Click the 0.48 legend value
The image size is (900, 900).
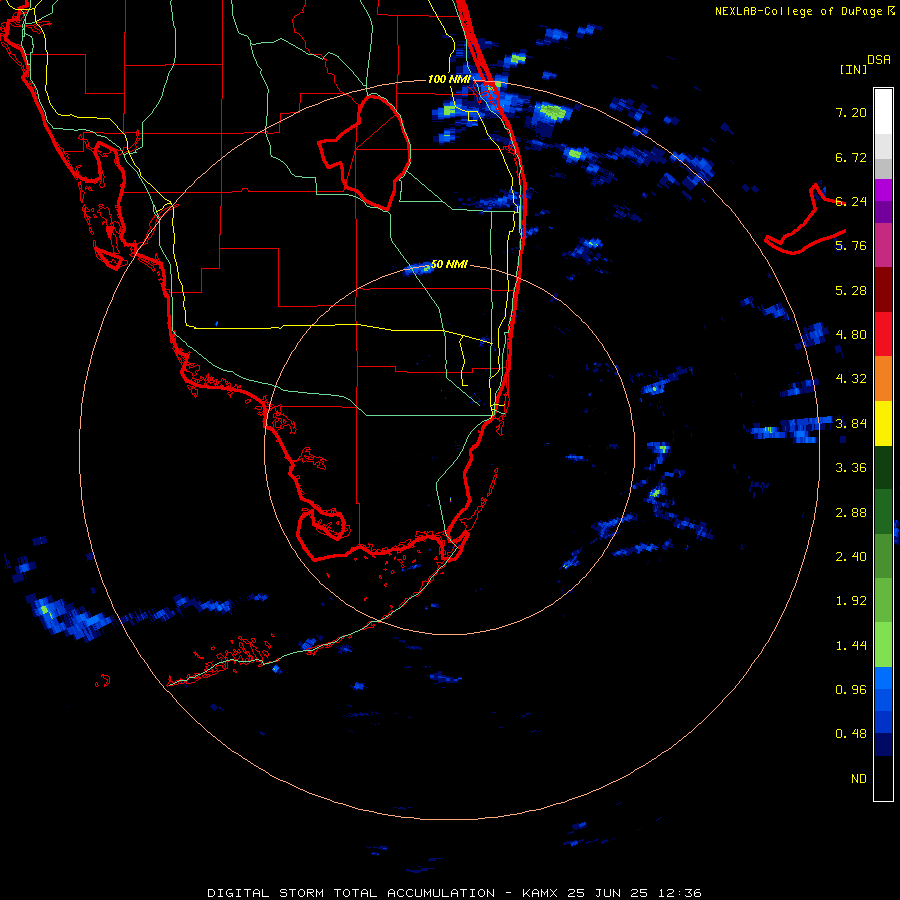click(851, 734)
